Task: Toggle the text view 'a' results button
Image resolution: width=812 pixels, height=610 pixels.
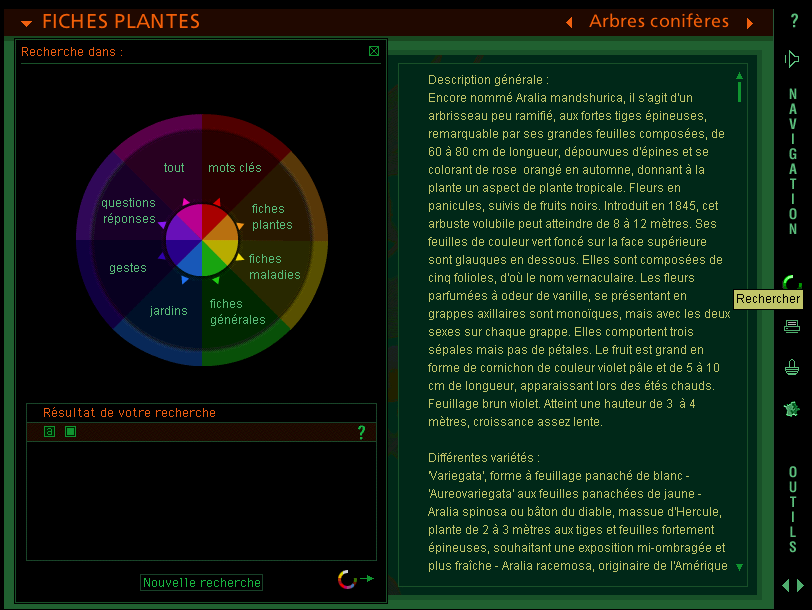Action: (x=49, y=432)
